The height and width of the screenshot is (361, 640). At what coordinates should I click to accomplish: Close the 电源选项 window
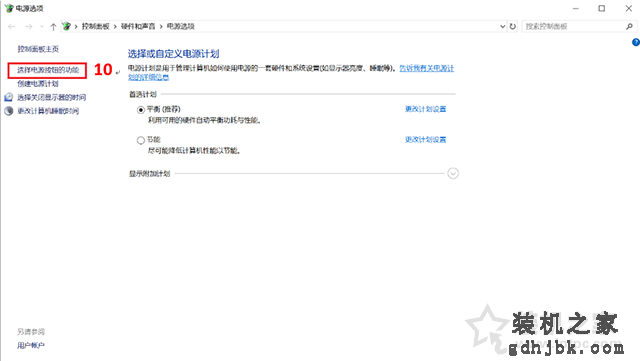(629, 8)
